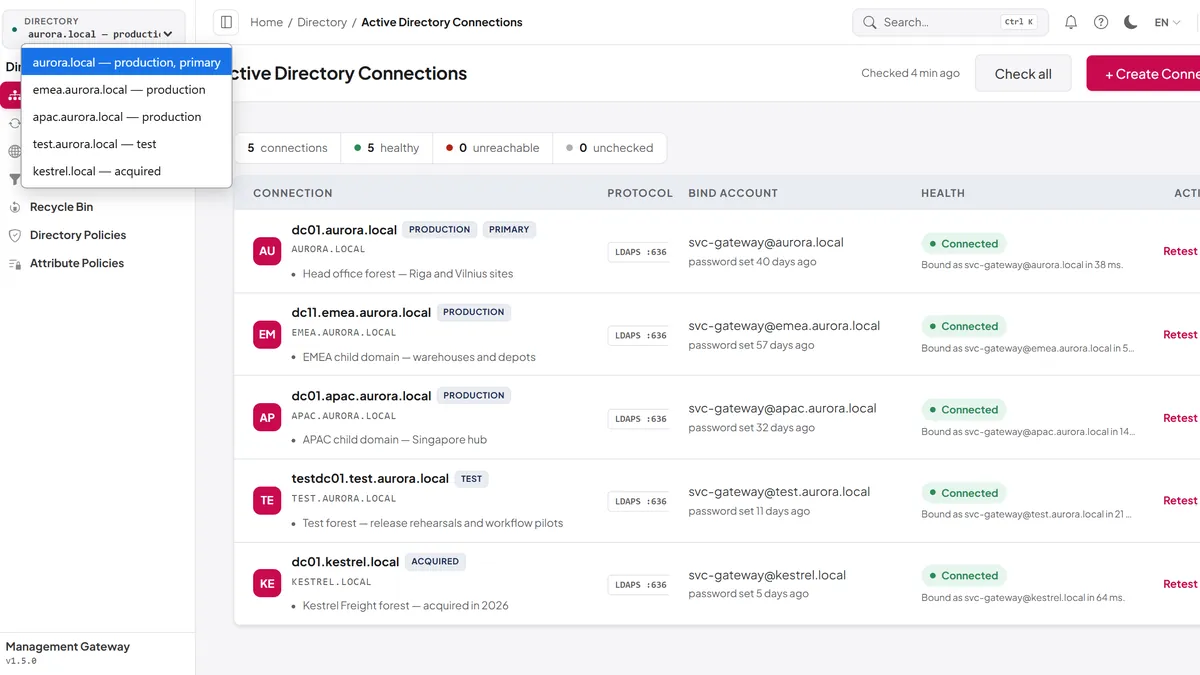The image size is (1200, 675).
Task: Click the dc01.aurora.local connection name
Action: (x=344, y=230)
